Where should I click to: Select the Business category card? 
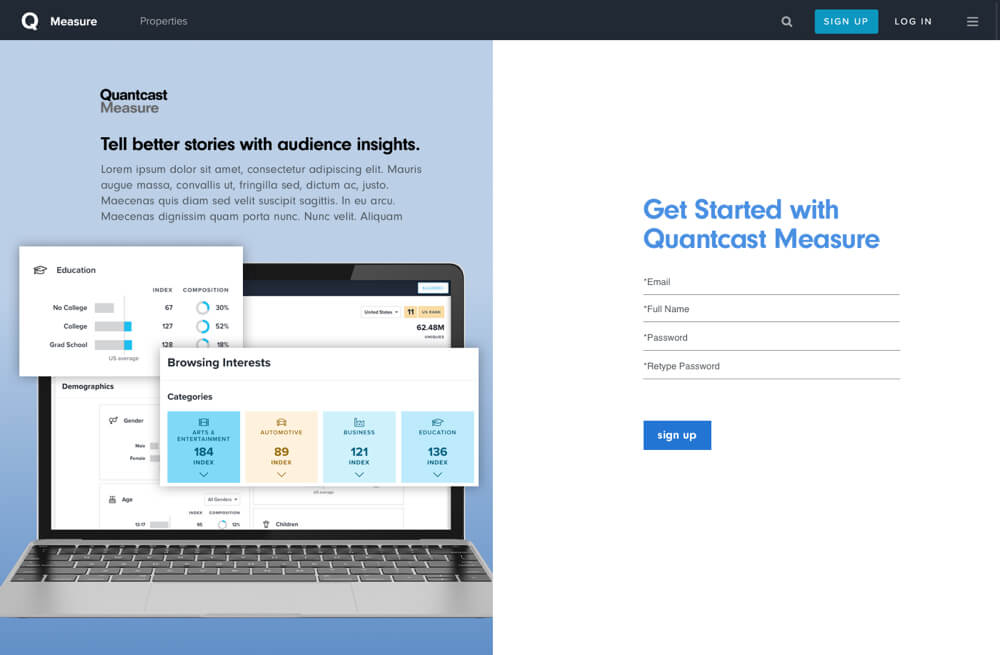tap(359, 446)
